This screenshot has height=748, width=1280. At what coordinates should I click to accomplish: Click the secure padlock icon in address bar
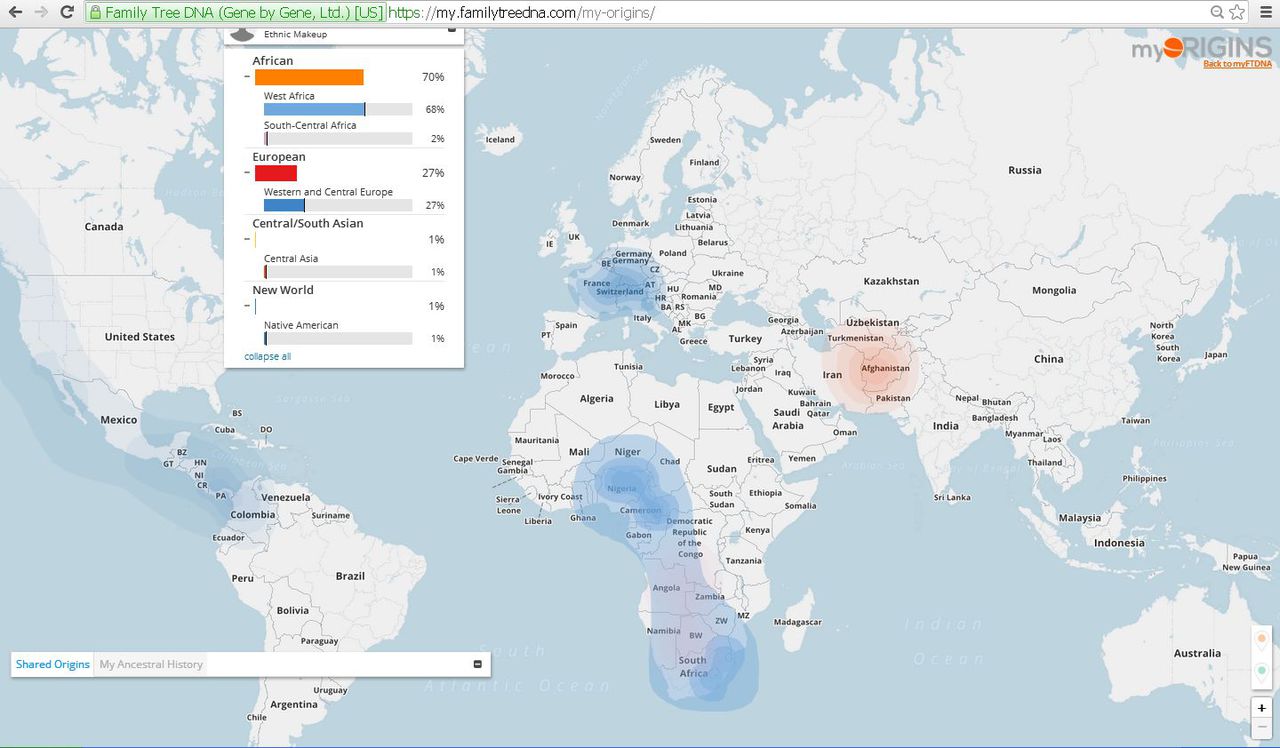point(95,13)
